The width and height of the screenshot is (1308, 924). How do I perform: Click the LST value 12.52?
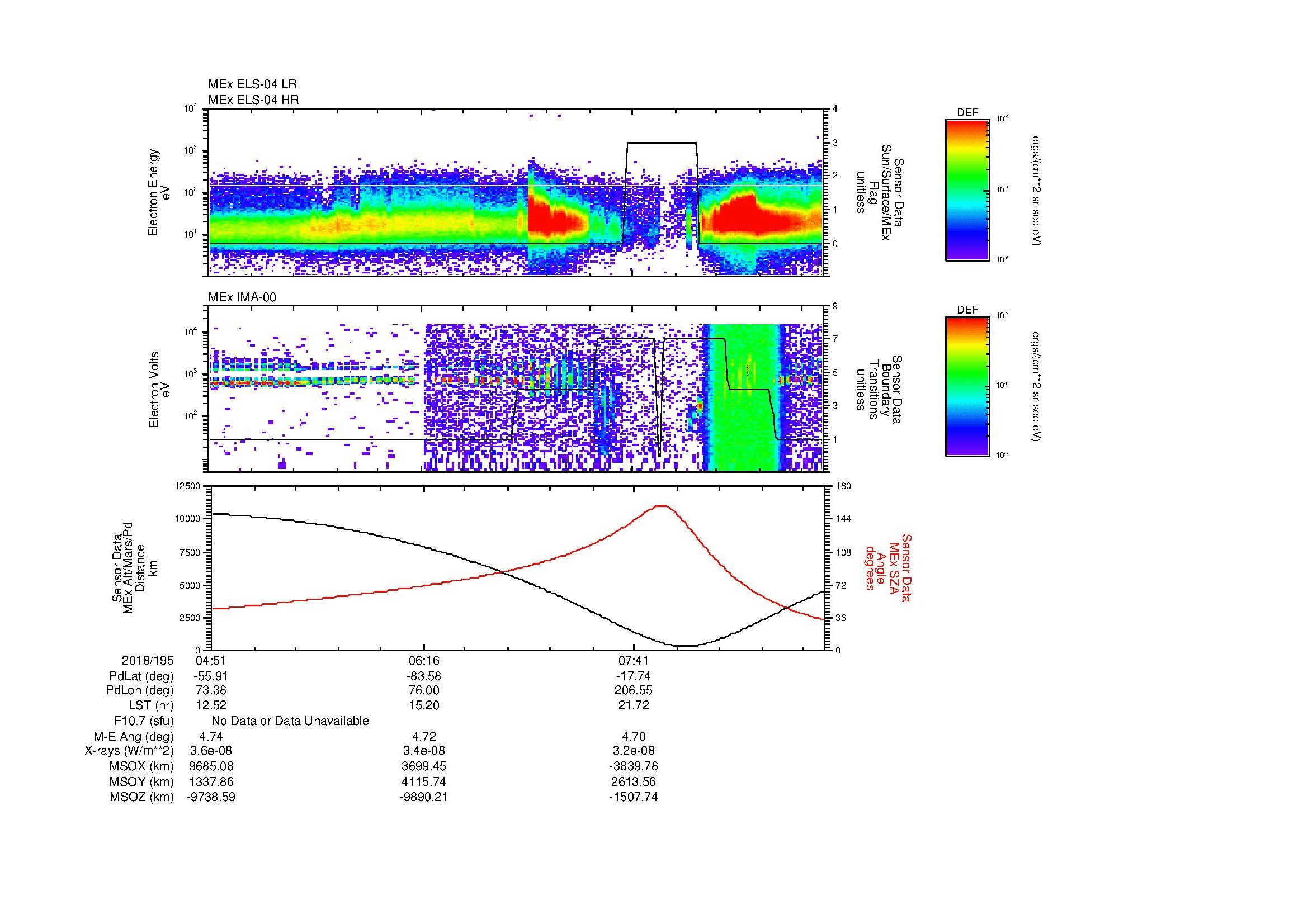click(x=211, y=705)
